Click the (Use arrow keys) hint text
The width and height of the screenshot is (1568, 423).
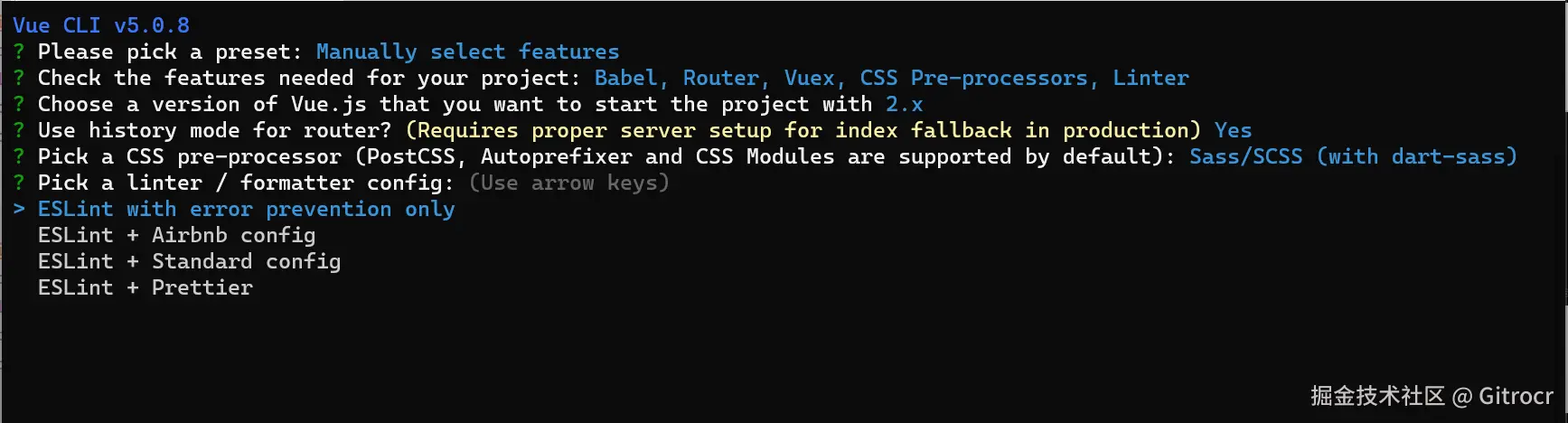568,183
